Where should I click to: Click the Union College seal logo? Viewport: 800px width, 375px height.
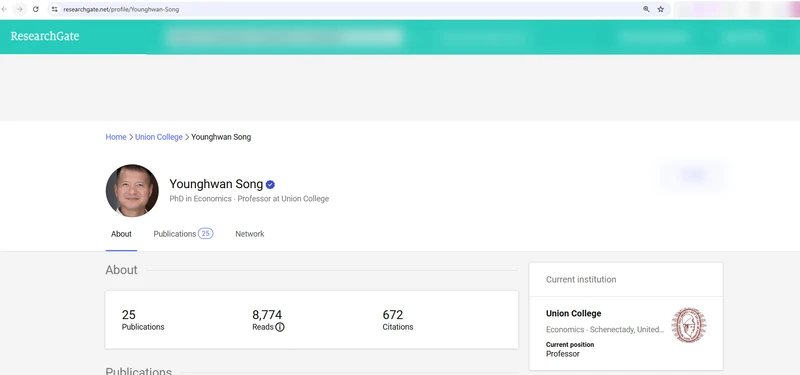point(688,325)
